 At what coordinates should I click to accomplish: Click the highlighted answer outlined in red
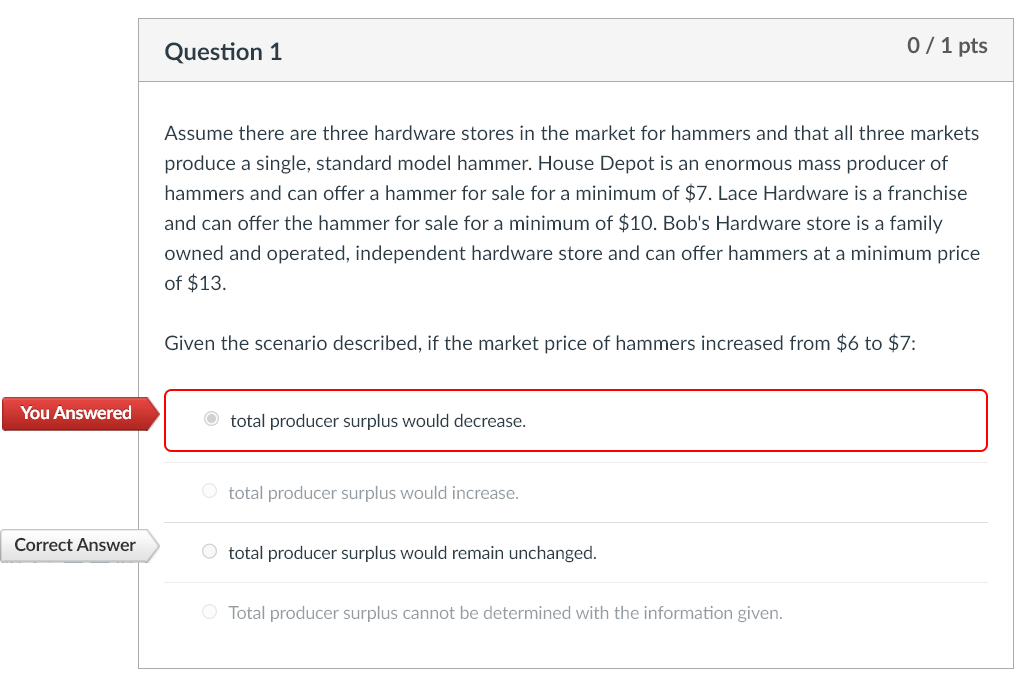click(576, 420)
